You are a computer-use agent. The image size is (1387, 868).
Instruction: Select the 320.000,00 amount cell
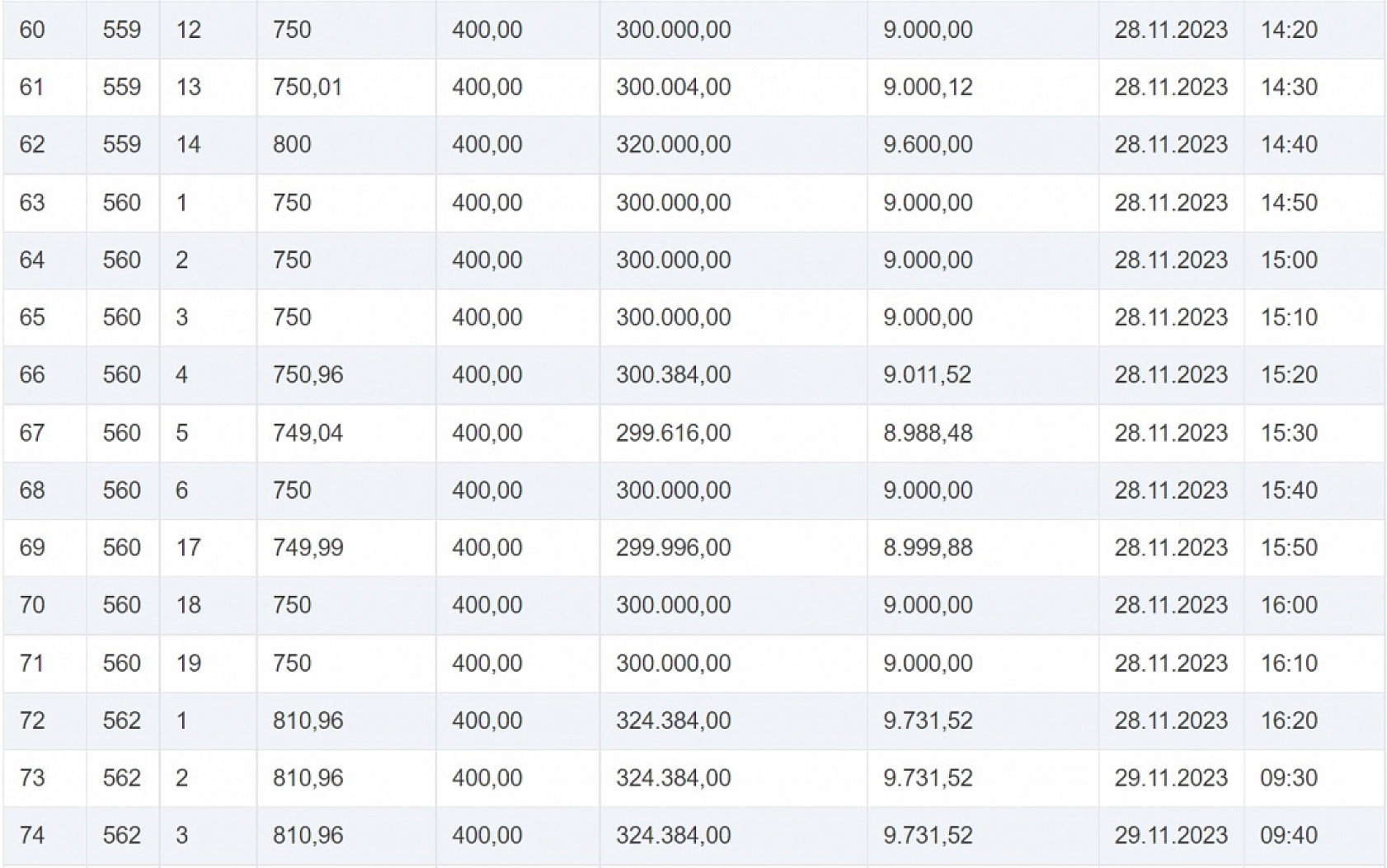pos(673,145)
